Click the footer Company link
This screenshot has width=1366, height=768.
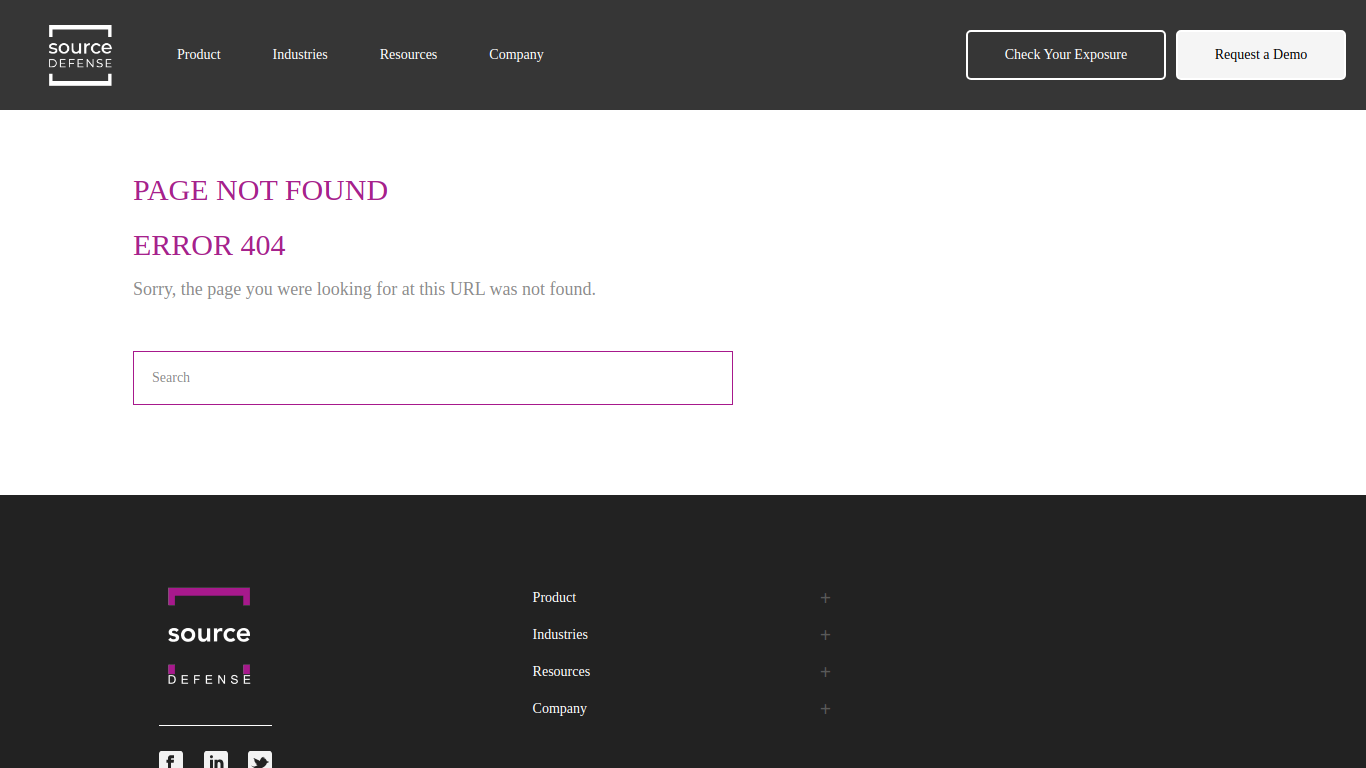[x=559, y=709]
